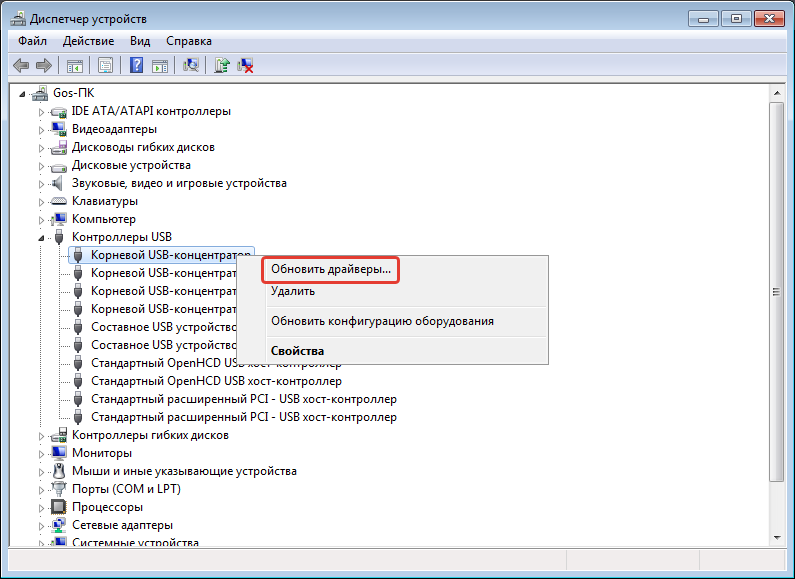795x579 pixels.
Task: Expand the Порты (COM и LPT) node
Action: [42, 490]
